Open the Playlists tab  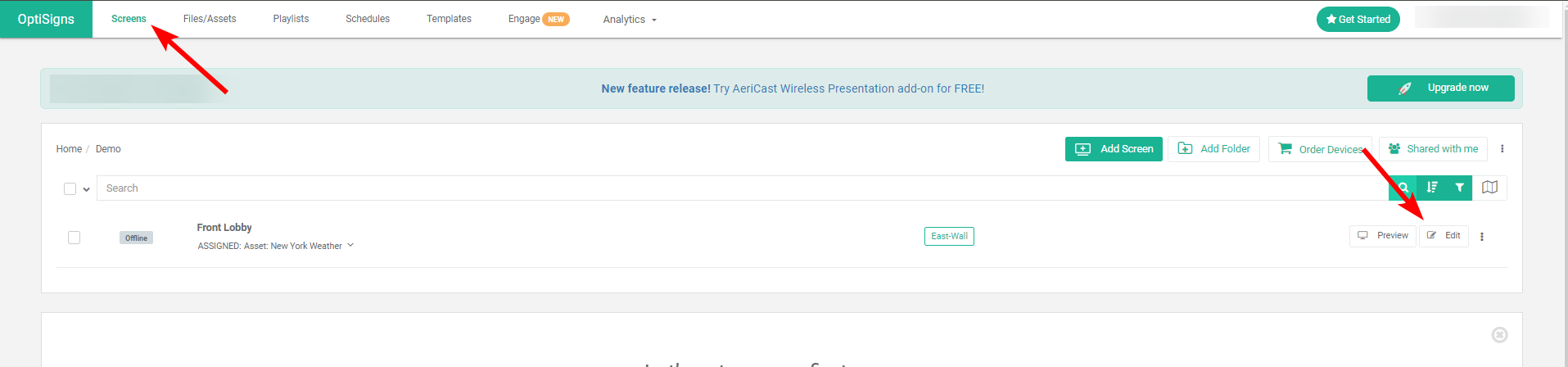coord(291,19)
